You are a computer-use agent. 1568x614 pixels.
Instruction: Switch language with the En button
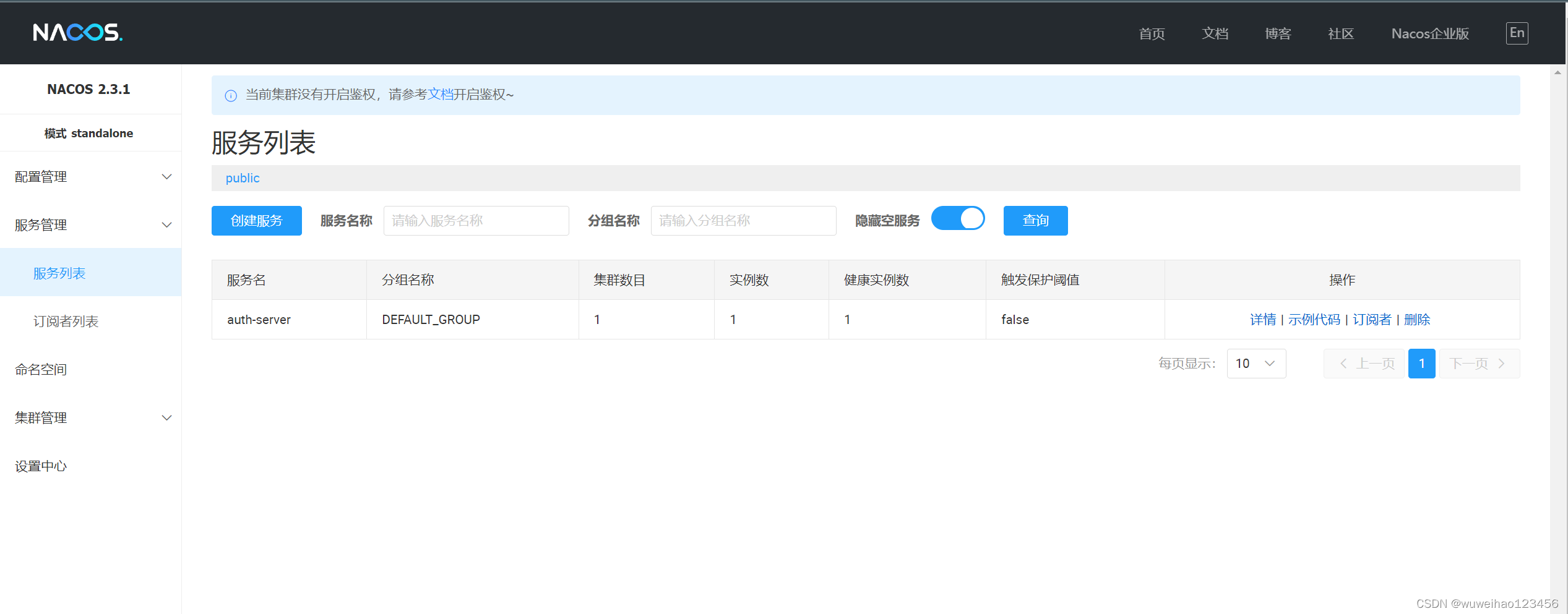click(1517, 33)
